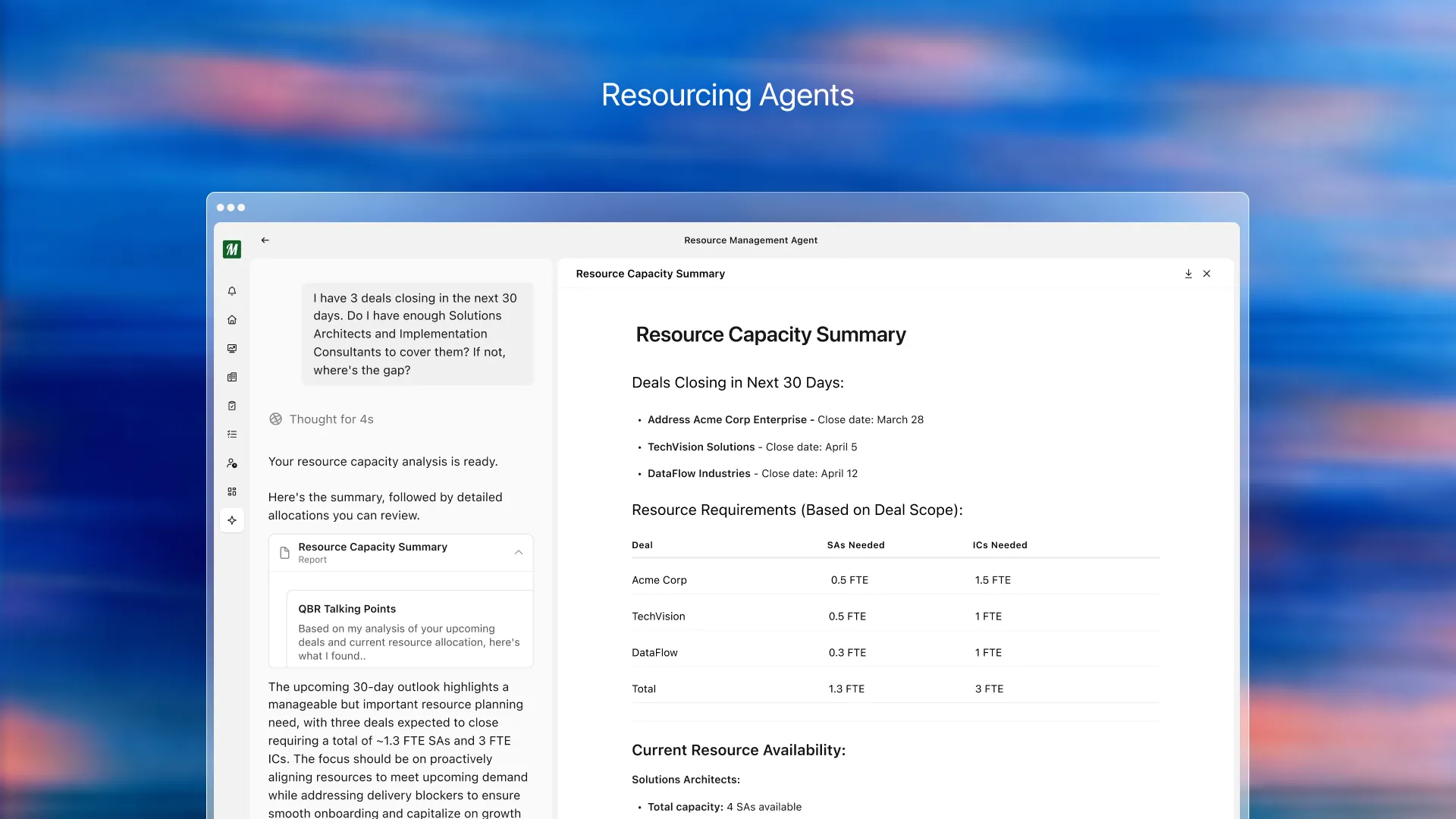Screen dimensions: 1456x819
Task: Open the apps grid sidebar icon
Action: (232, 492)
